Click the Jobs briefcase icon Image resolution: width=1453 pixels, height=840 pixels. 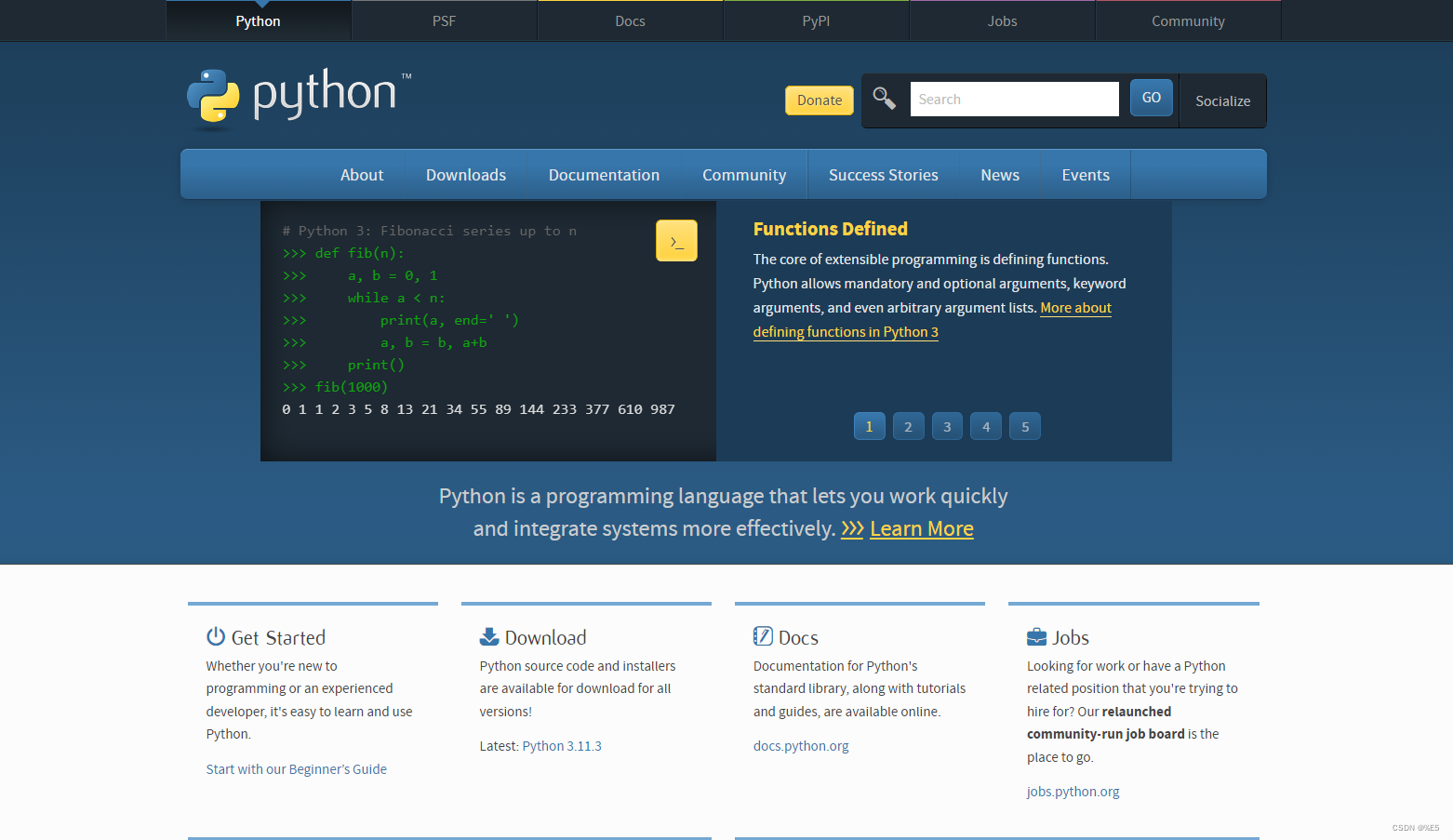tap(1036, 637)
